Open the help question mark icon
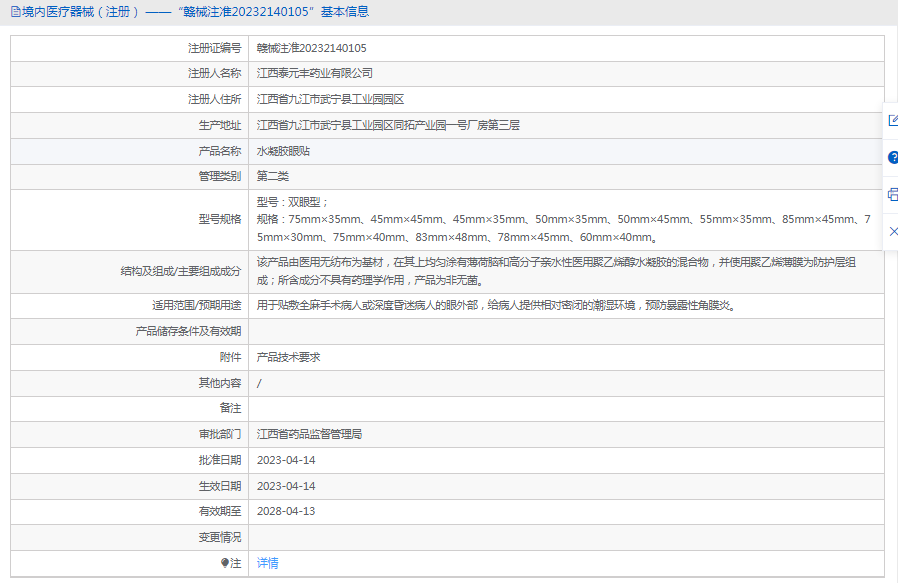Image resolution: width=898 pixels, height=583 pixels. tap(892, 158)
